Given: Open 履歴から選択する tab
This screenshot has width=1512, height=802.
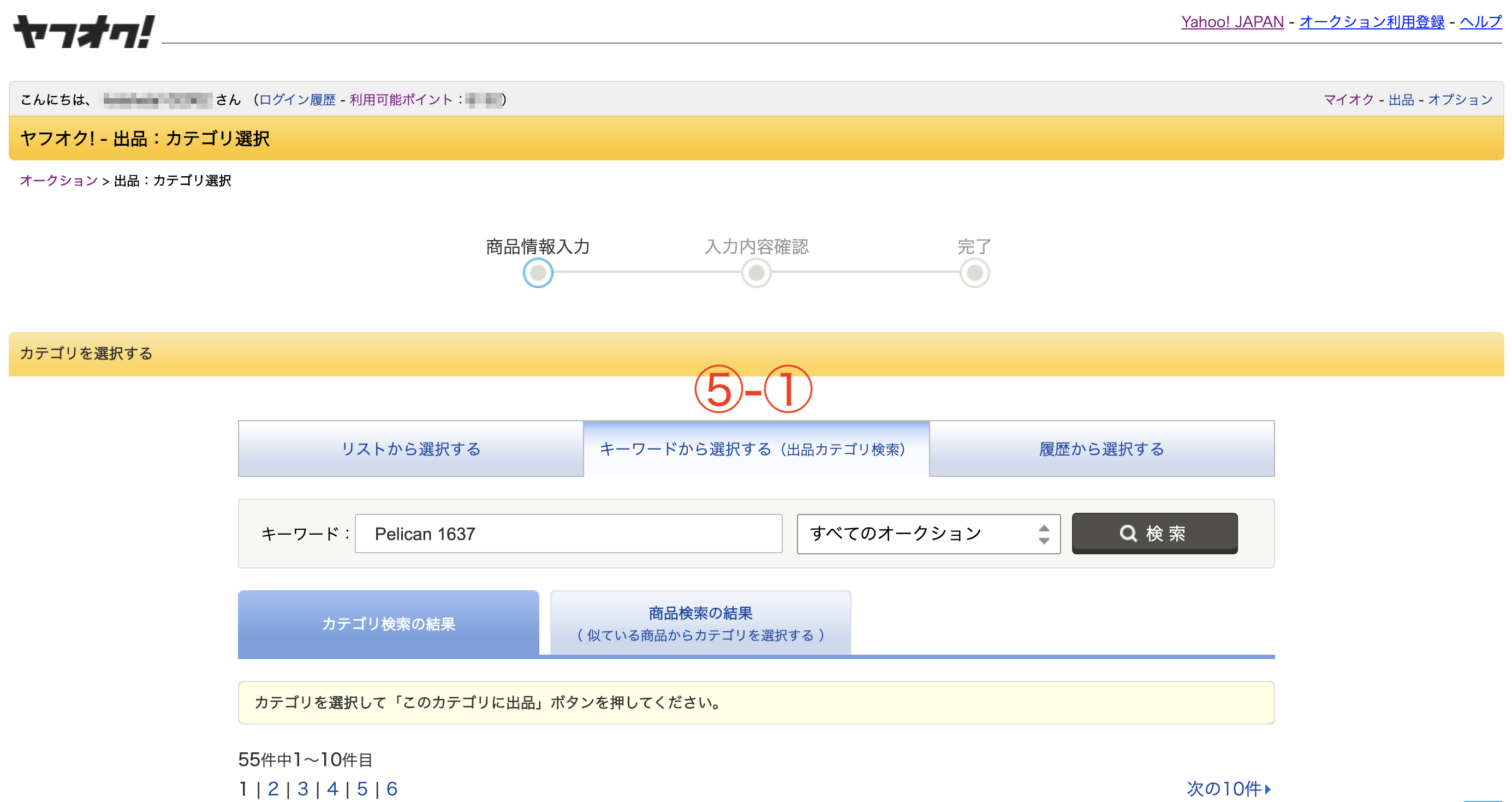Looking at the screenshot, I should coord(1101,449).
